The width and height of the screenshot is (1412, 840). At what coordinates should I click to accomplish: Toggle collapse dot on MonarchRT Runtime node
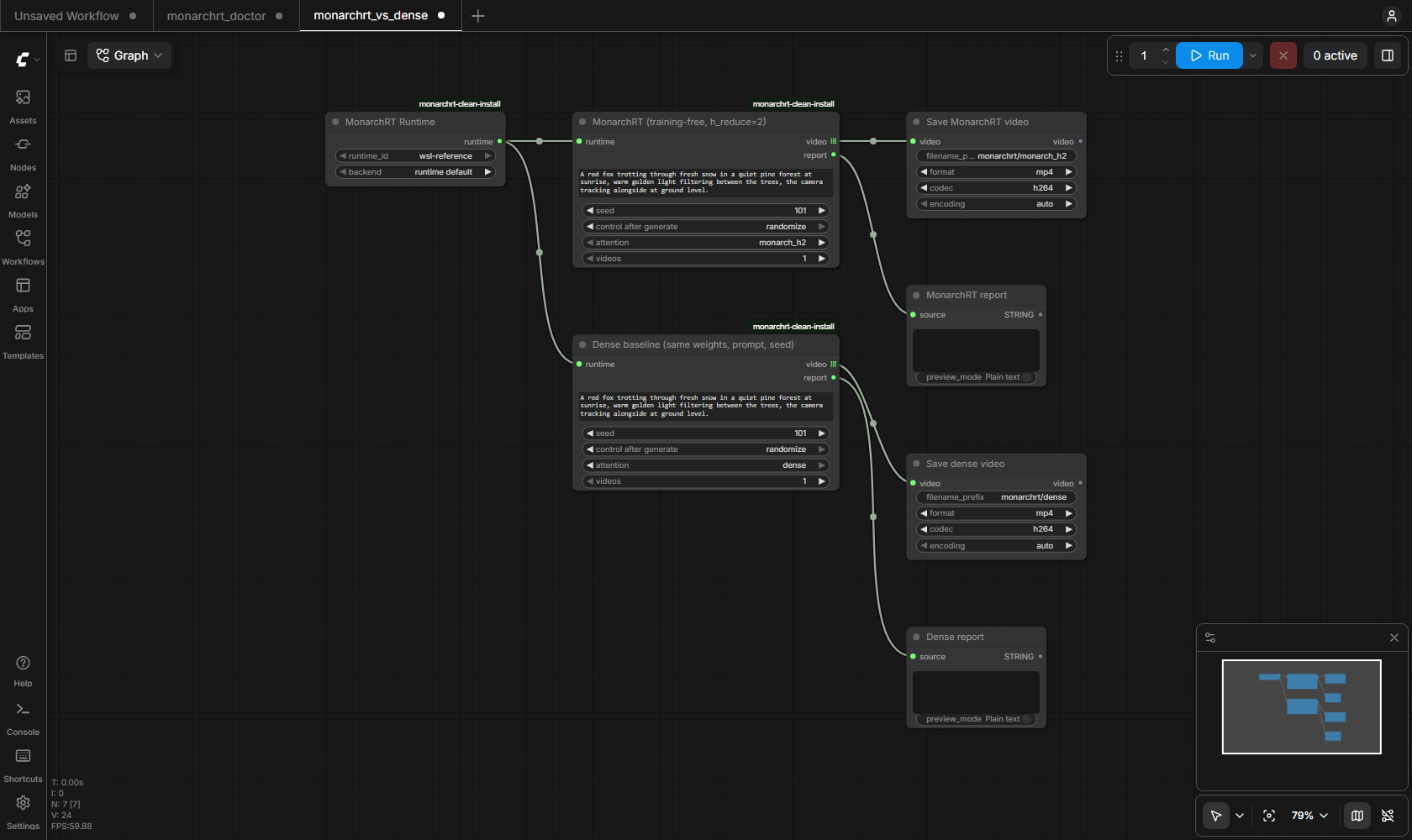[x=335, y=122]
